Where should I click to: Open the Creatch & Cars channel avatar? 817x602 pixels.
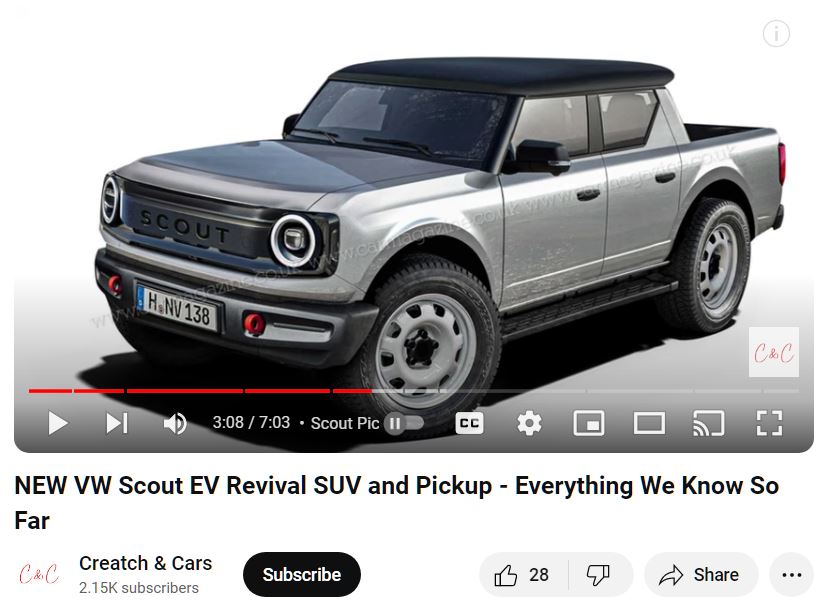[x=39, y=574]
